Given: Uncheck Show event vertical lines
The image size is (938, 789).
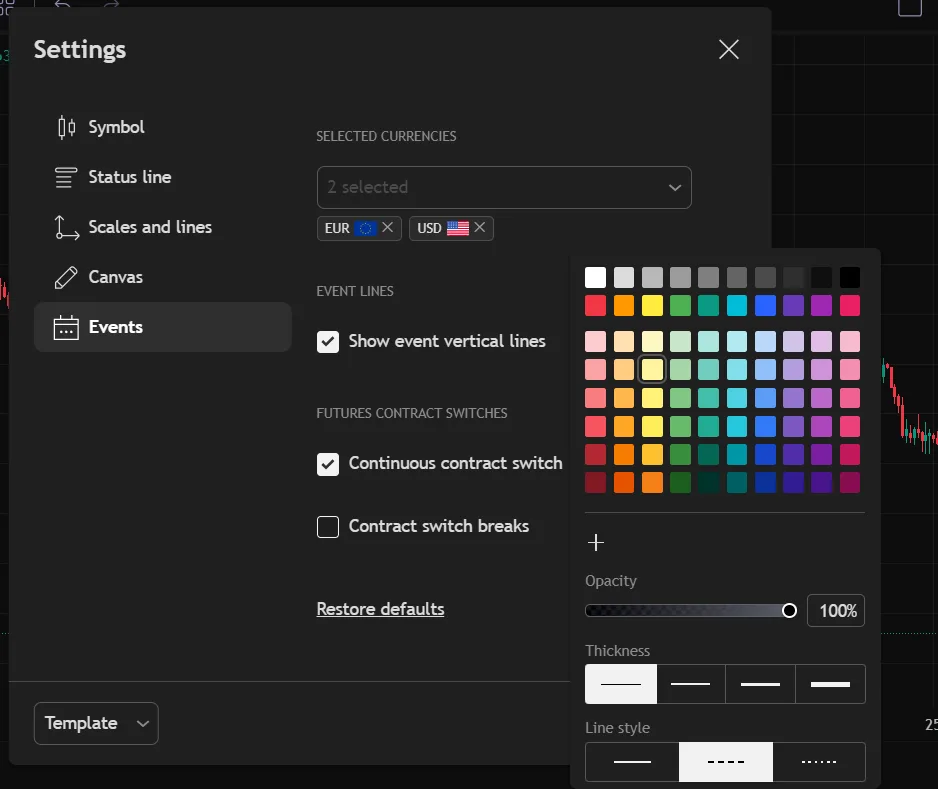Looking at the screenshot, I should click(x=328, y=342).
